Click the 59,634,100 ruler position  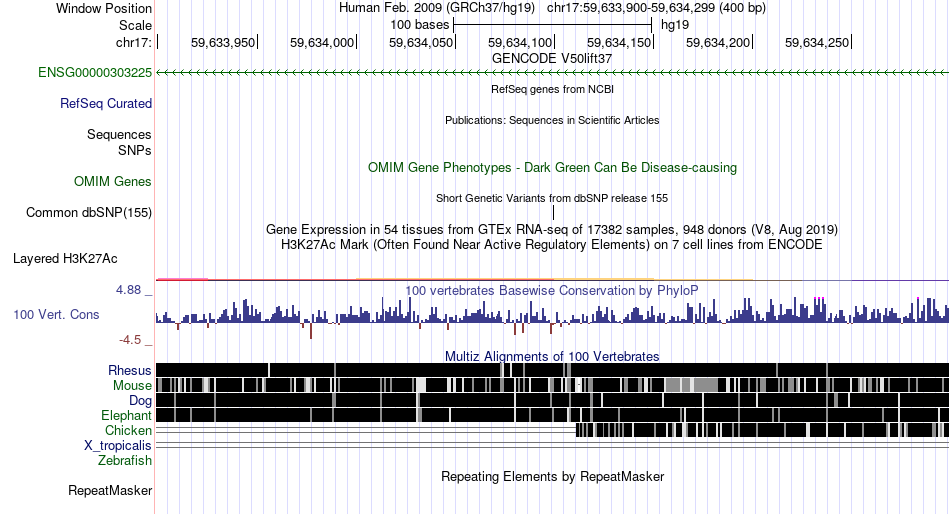[520, 43]
